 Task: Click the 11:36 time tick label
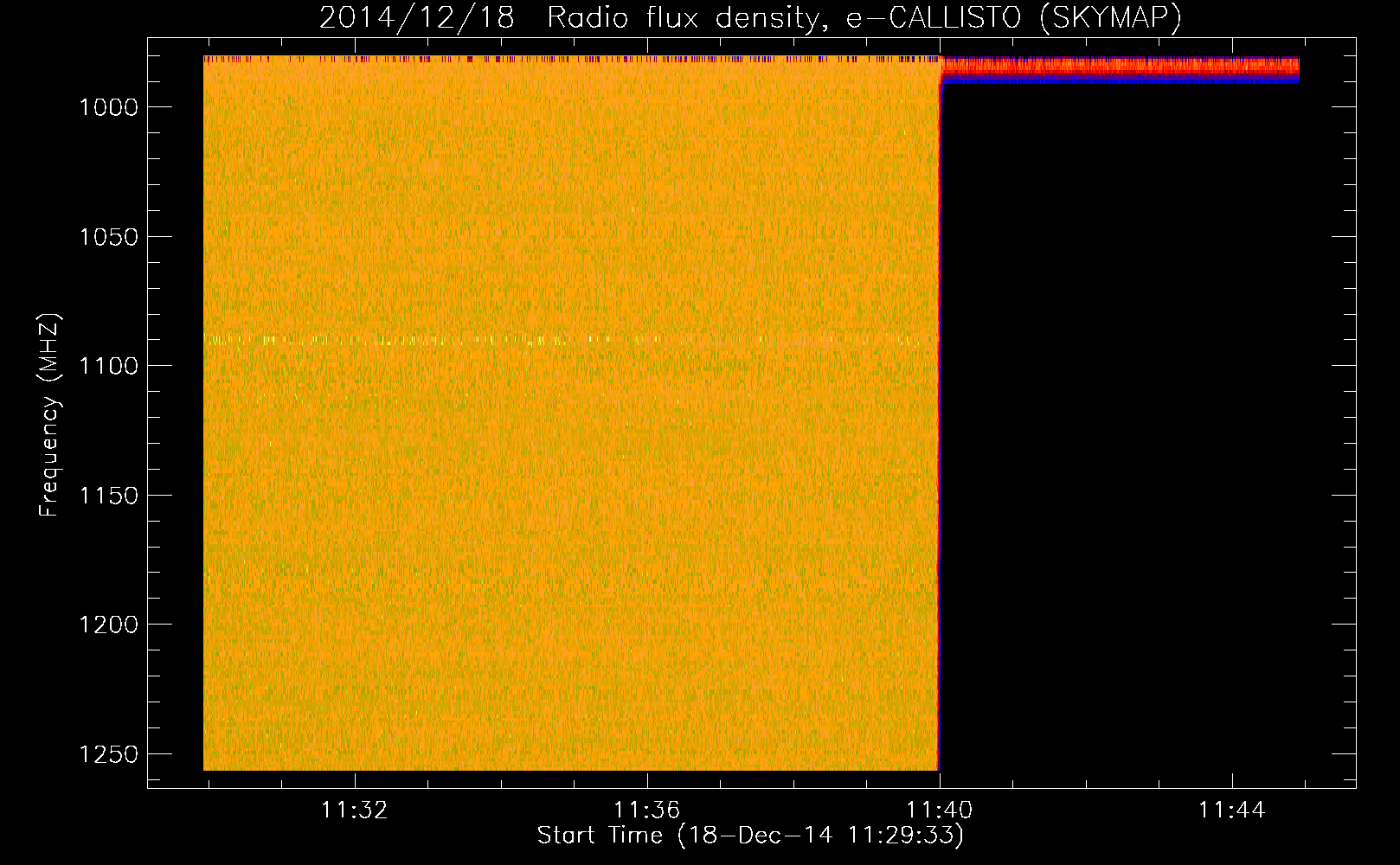pyautogui.click(x=647, y=811)
